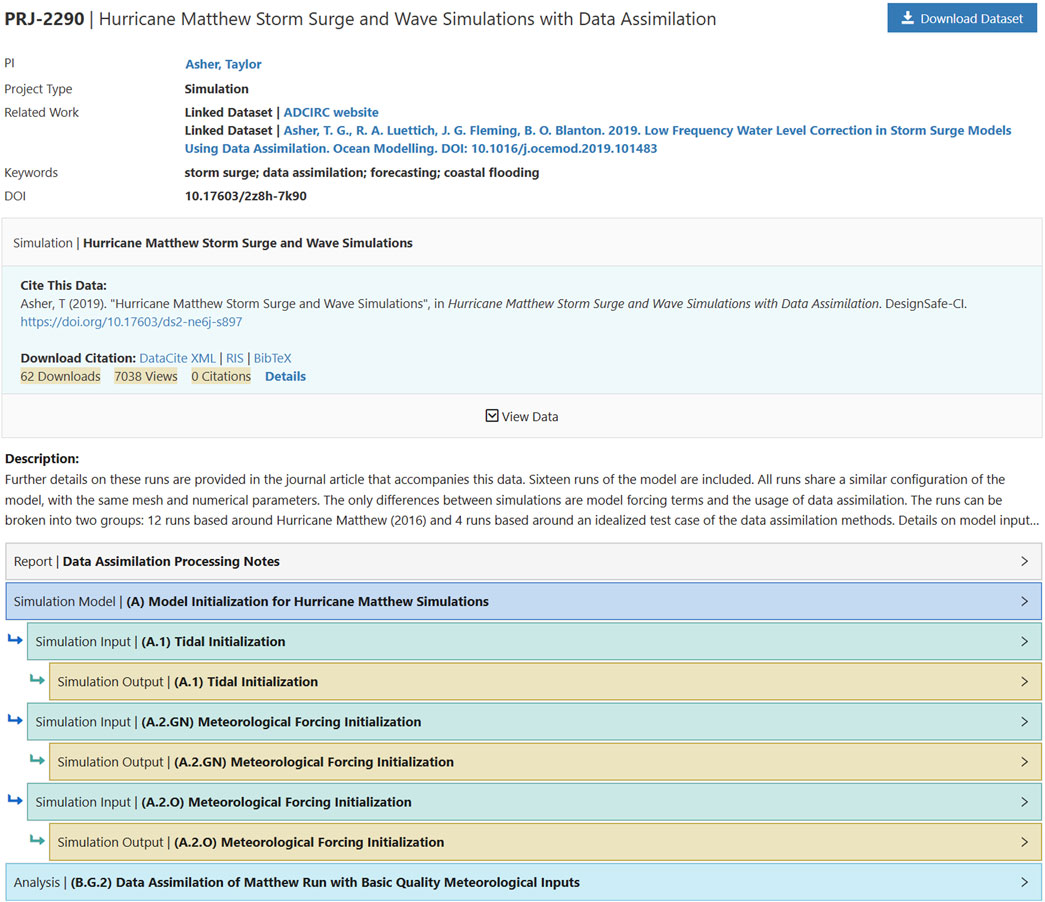This screenshot has height=902, width=1045.
Task: Download DataCite XML citation
Action: (x=177, y=358)
